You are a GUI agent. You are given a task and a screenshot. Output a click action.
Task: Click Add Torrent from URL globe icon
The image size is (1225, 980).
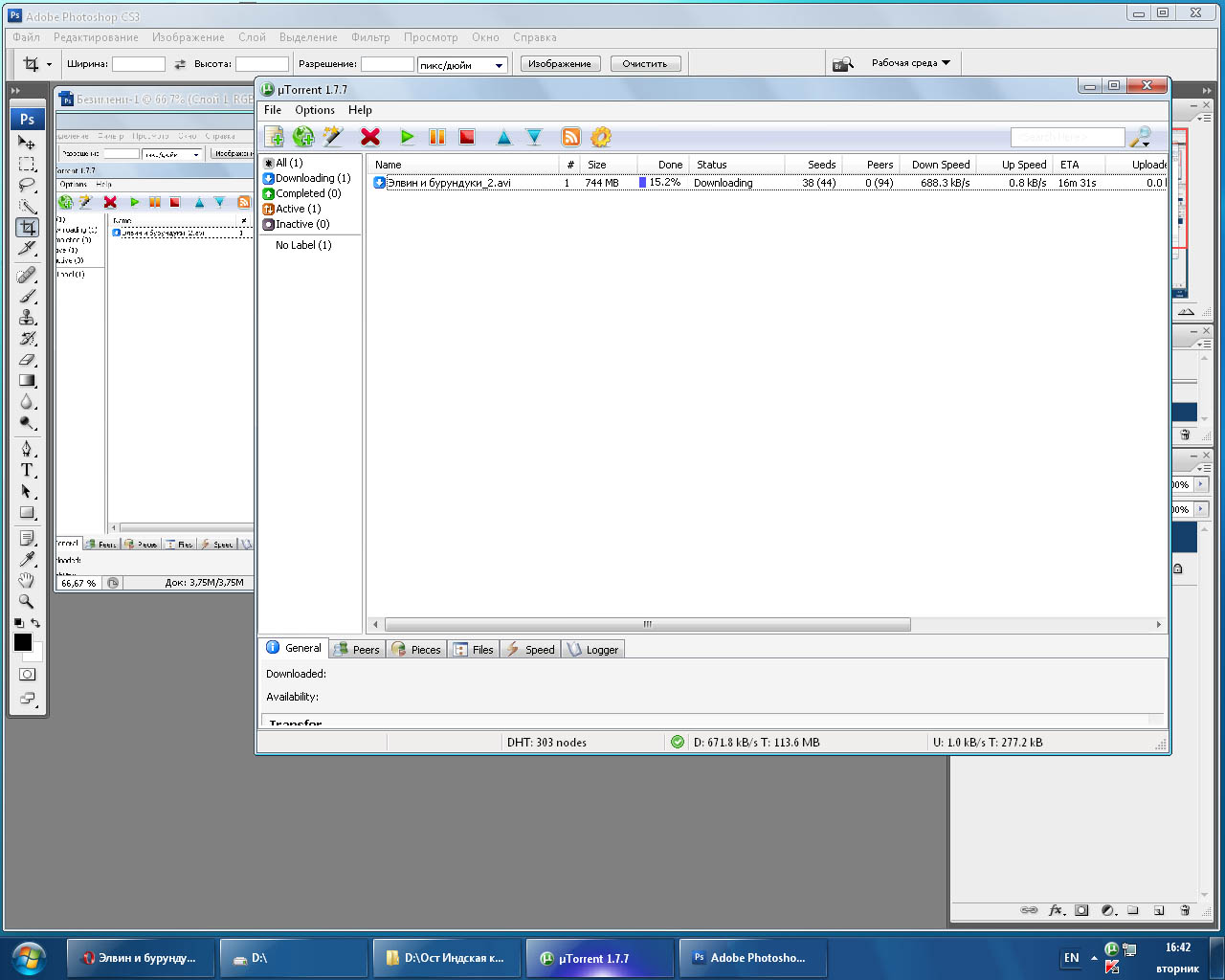pyautogui.click(x=303, y=137)
